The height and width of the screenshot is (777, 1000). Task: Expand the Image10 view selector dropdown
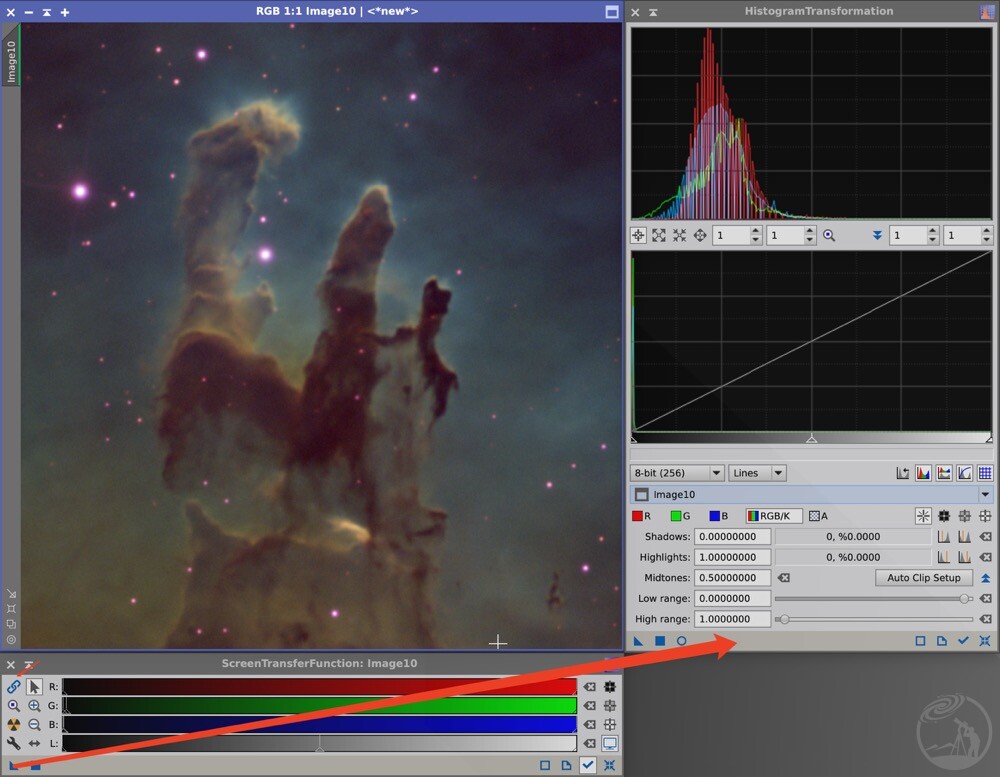(x=985, y=494)
